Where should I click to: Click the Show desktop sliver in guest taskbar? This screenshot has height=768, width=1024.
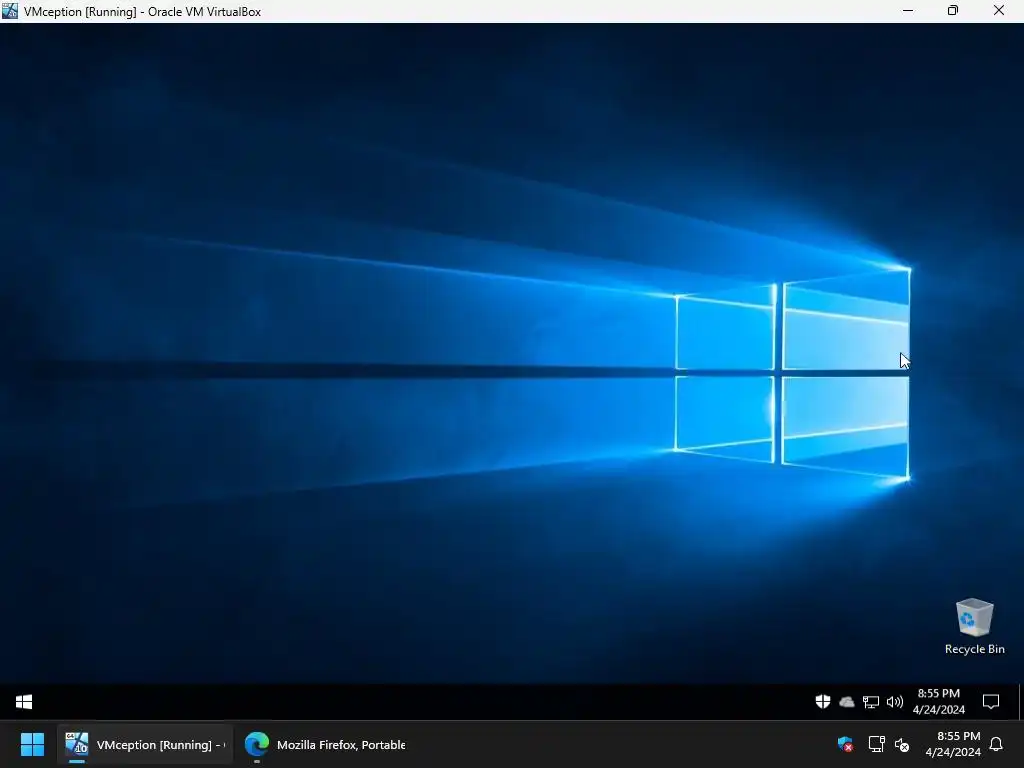tap(1020, 701)
